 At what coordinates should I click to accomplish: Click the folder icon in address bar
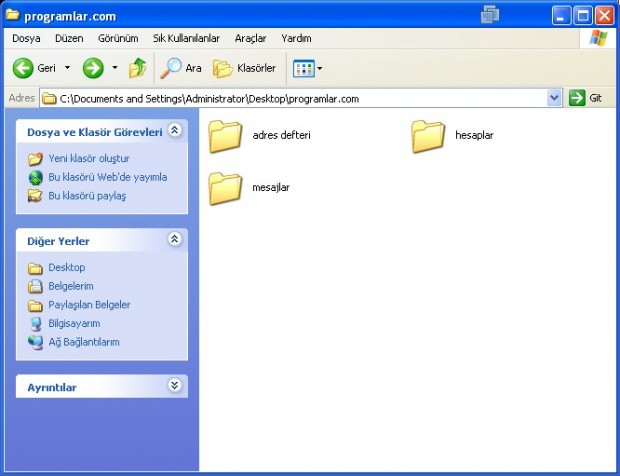point(49,98)
